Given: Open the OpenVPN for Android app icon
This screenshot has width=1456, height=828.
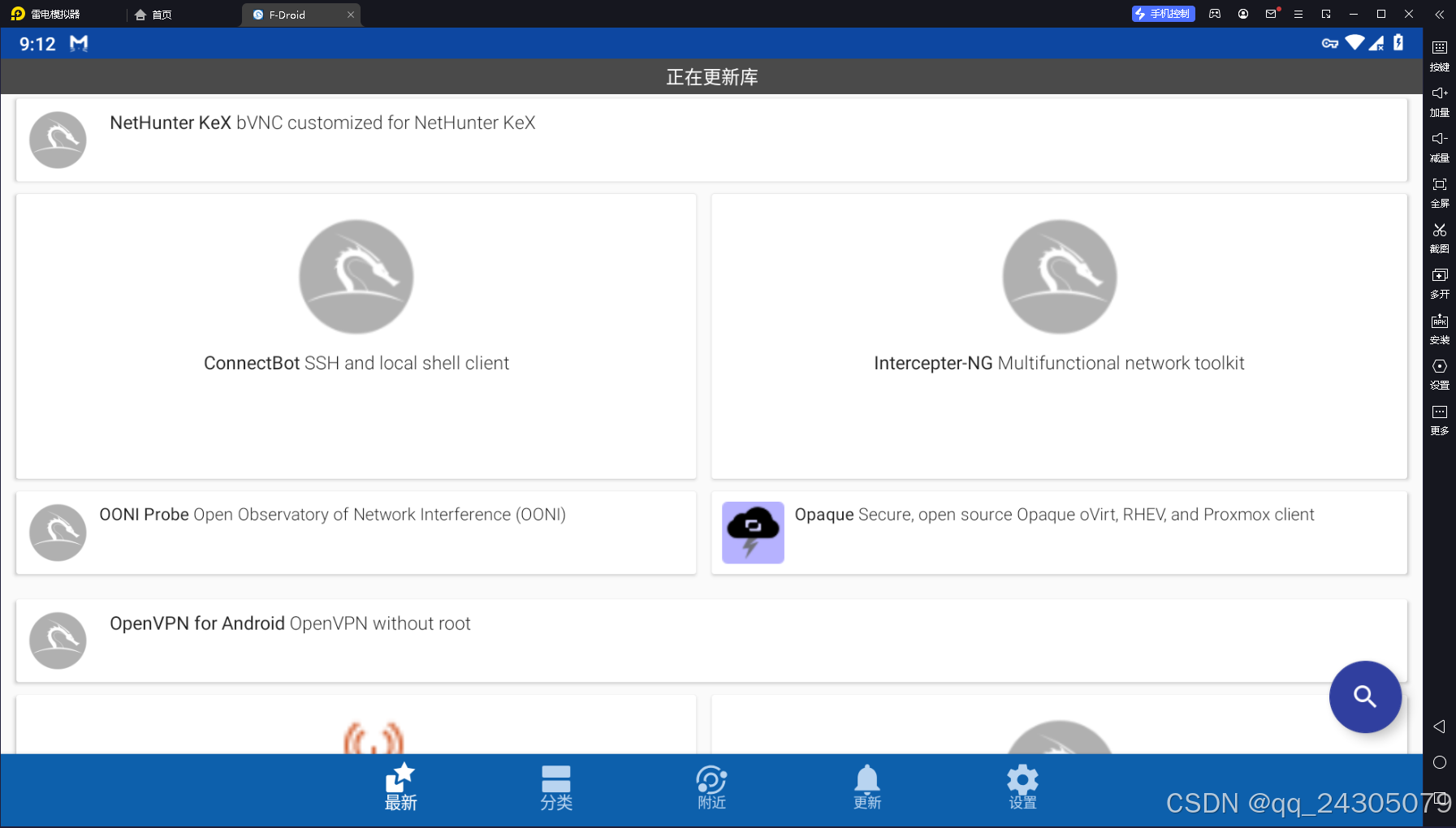Looking at the screenshot, I should [58, 640].
